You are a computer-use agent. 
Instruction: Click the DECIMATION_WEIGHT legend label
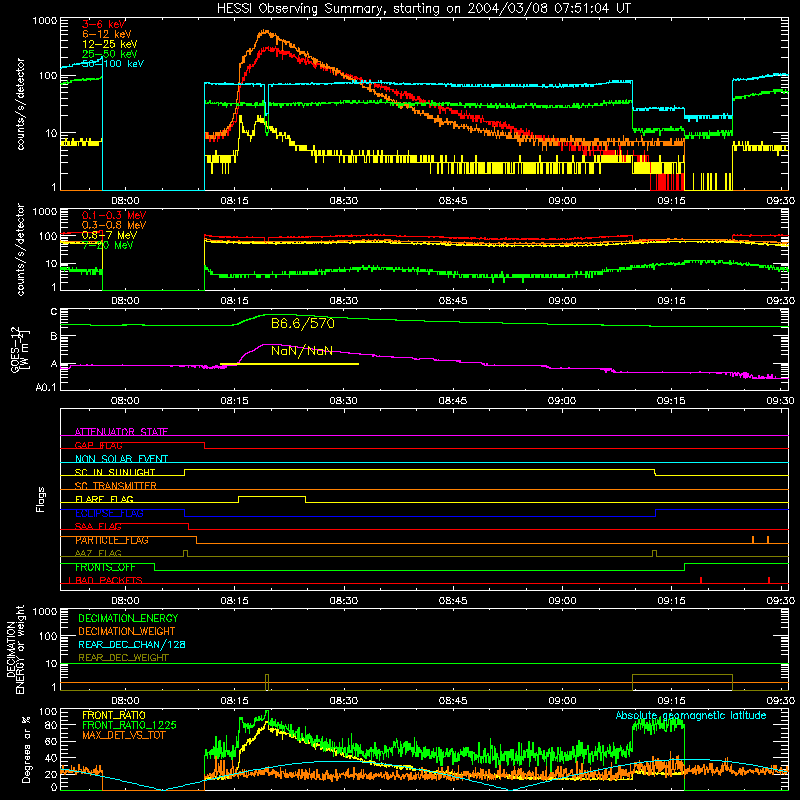[127, 631]
